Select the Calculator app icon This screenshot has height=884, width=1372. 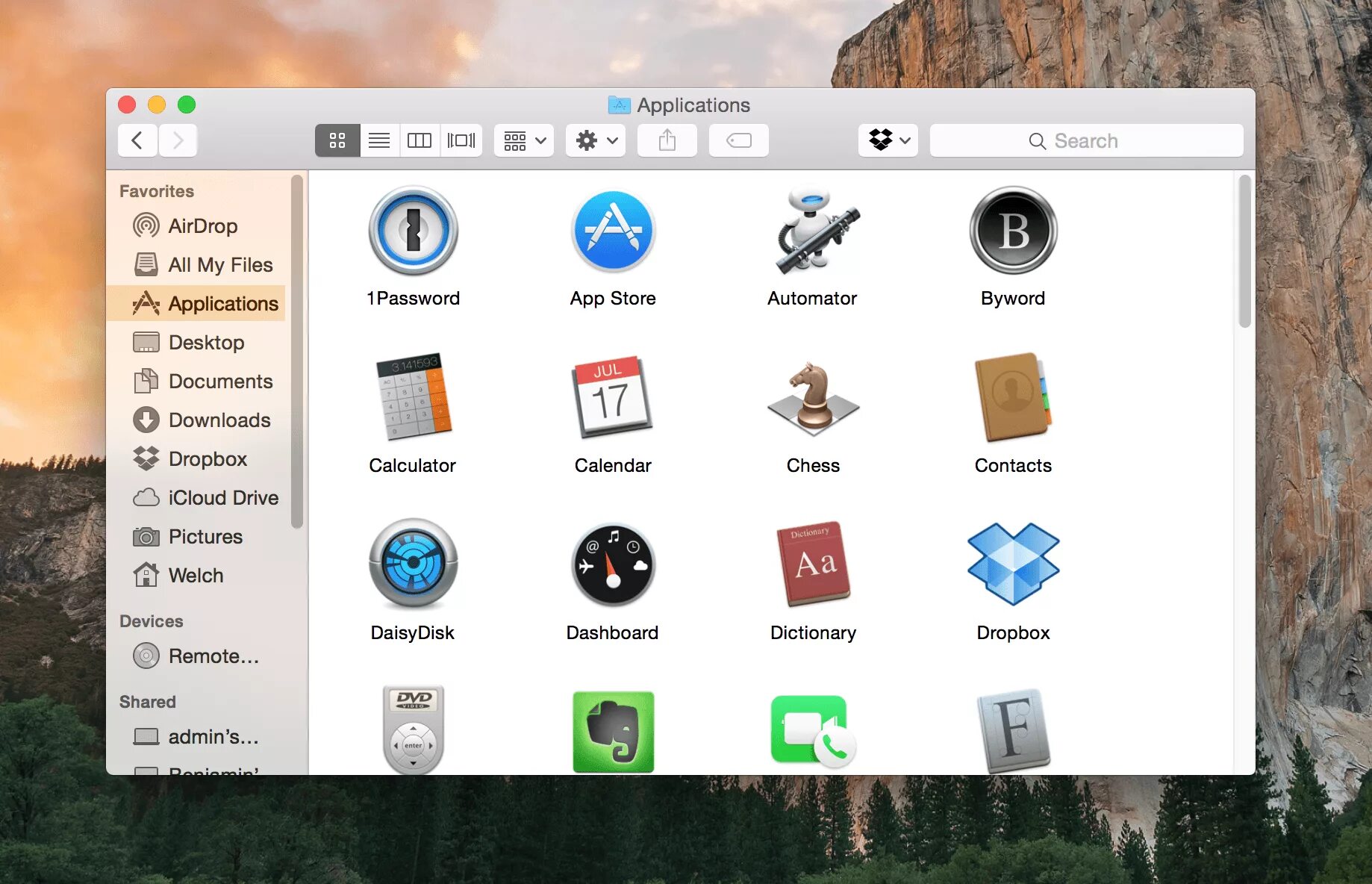click(x=414, y=397)
